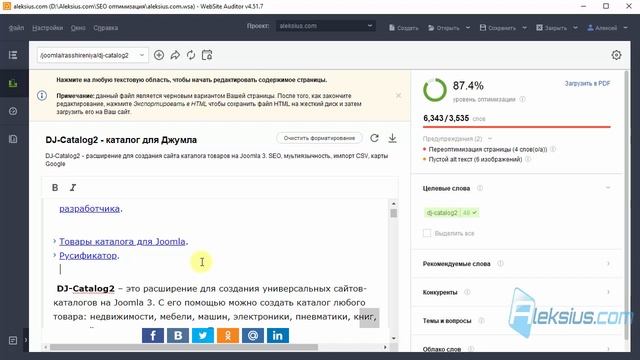The height and width of the screenshot is (360, 640).
Task: Follow the разработчика link
Action: (89, 209)
